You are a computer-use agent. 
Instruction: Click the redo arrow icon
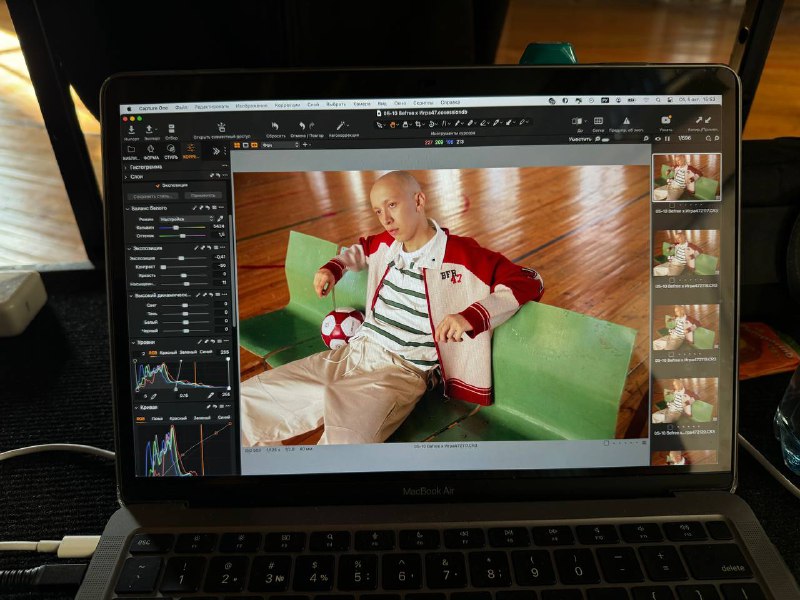312,126
